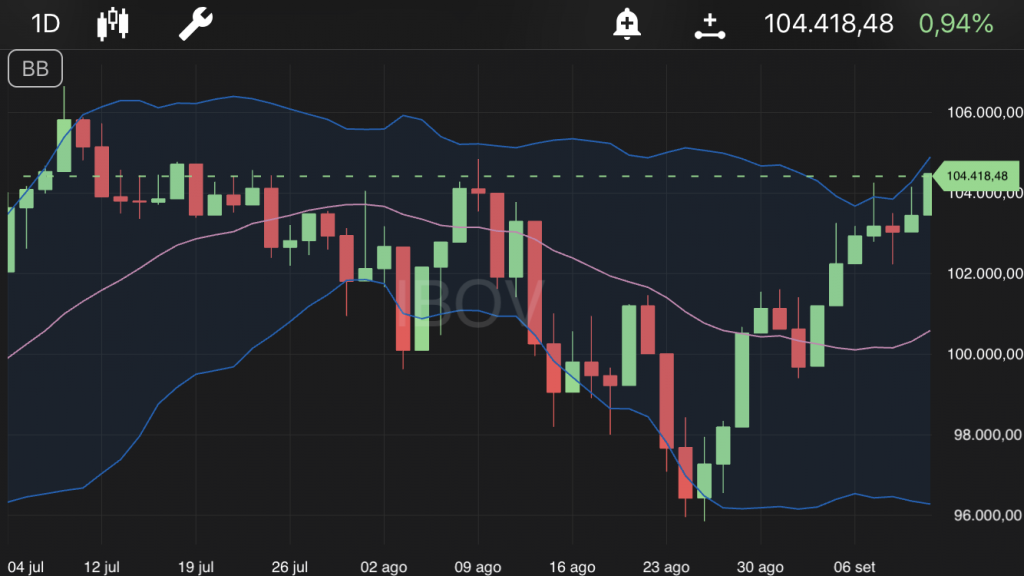Select the green 104.418,48 price tag on axis

coord(976,176)
